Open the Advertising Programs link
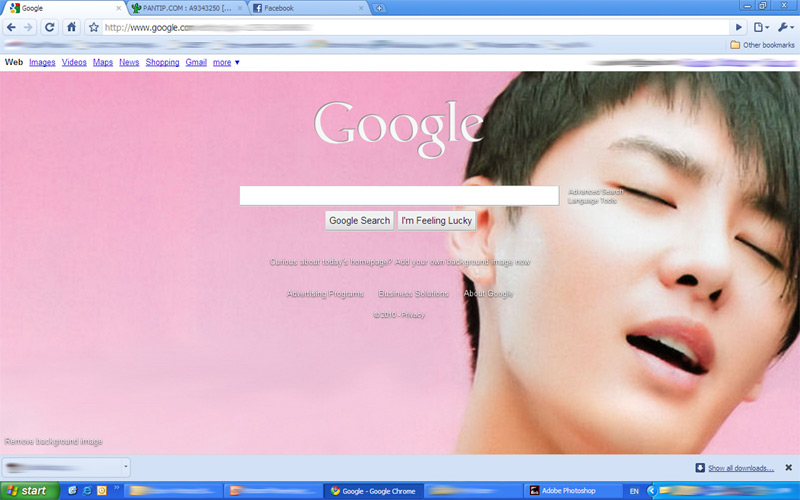Image resolution: width=800 pixels, height=500 pixels. [325, 294]
